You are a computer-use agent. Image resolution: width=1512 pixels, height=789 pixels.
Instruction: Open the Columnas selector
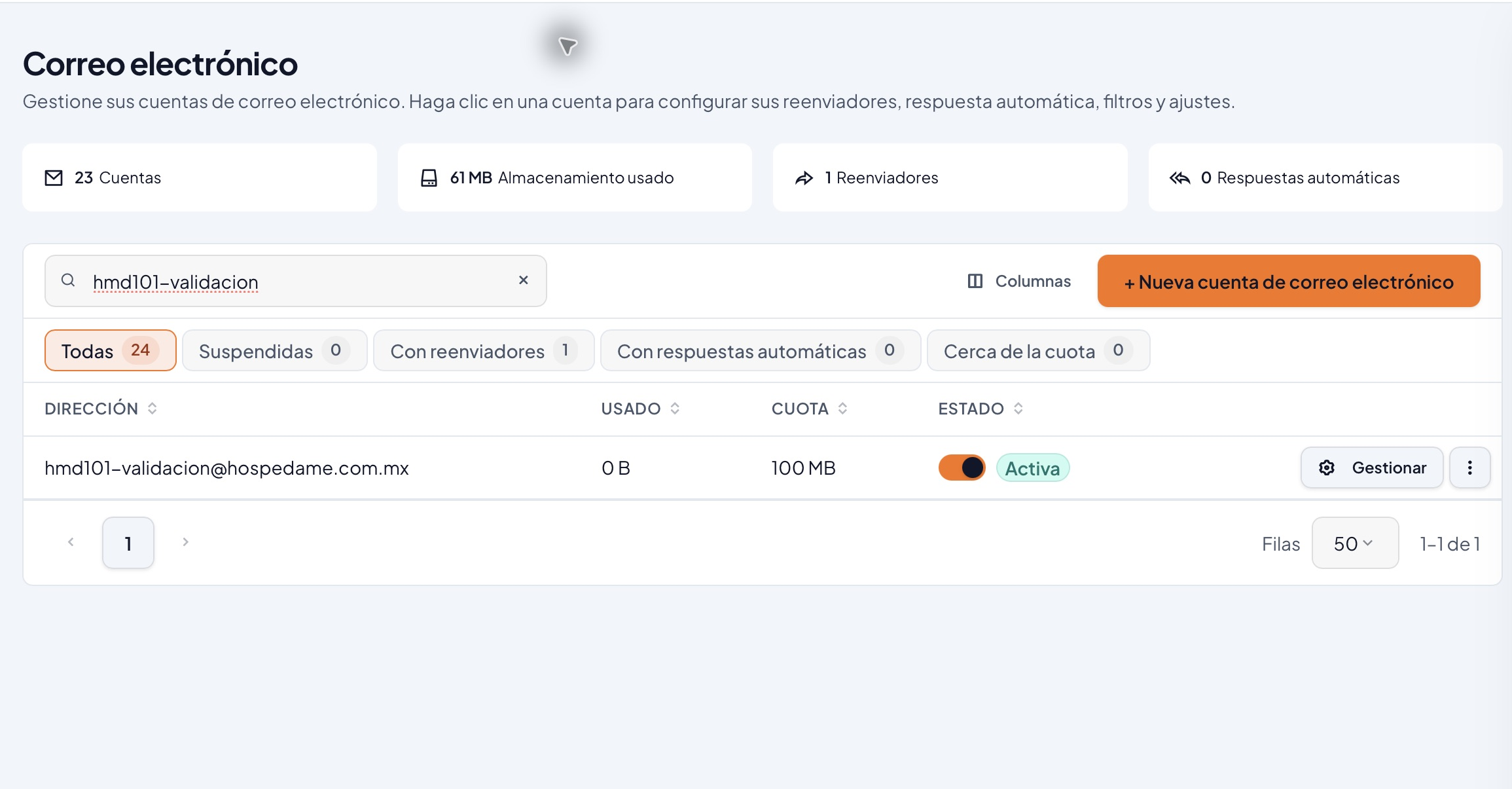[1019, 281]
